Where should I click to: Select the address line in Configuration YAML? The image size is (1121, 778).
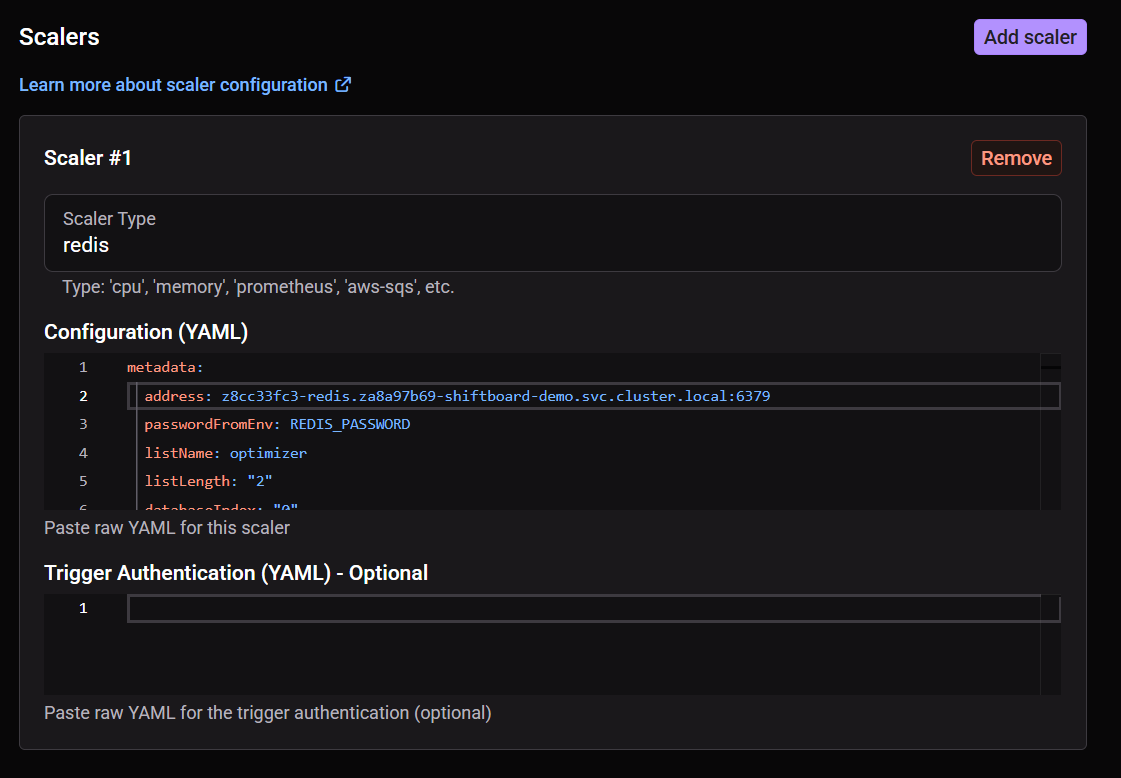[x=593, y=396]
